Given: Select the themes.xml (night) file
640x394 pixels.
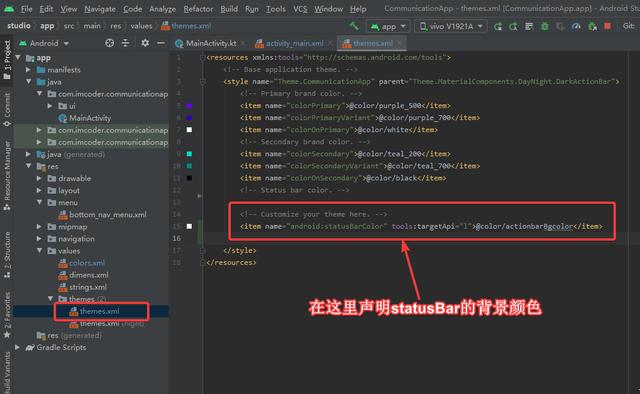Looking at the screenshot, I should click(x=107, y=324).
